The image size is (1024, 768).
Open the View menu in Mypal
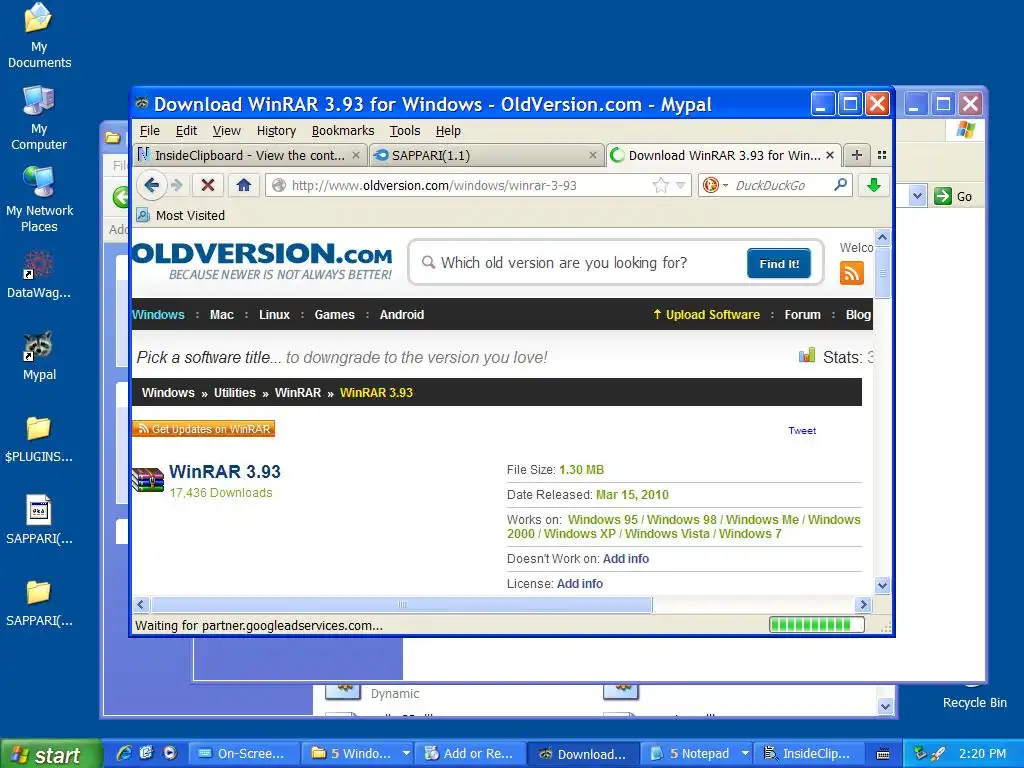[227, 131]
